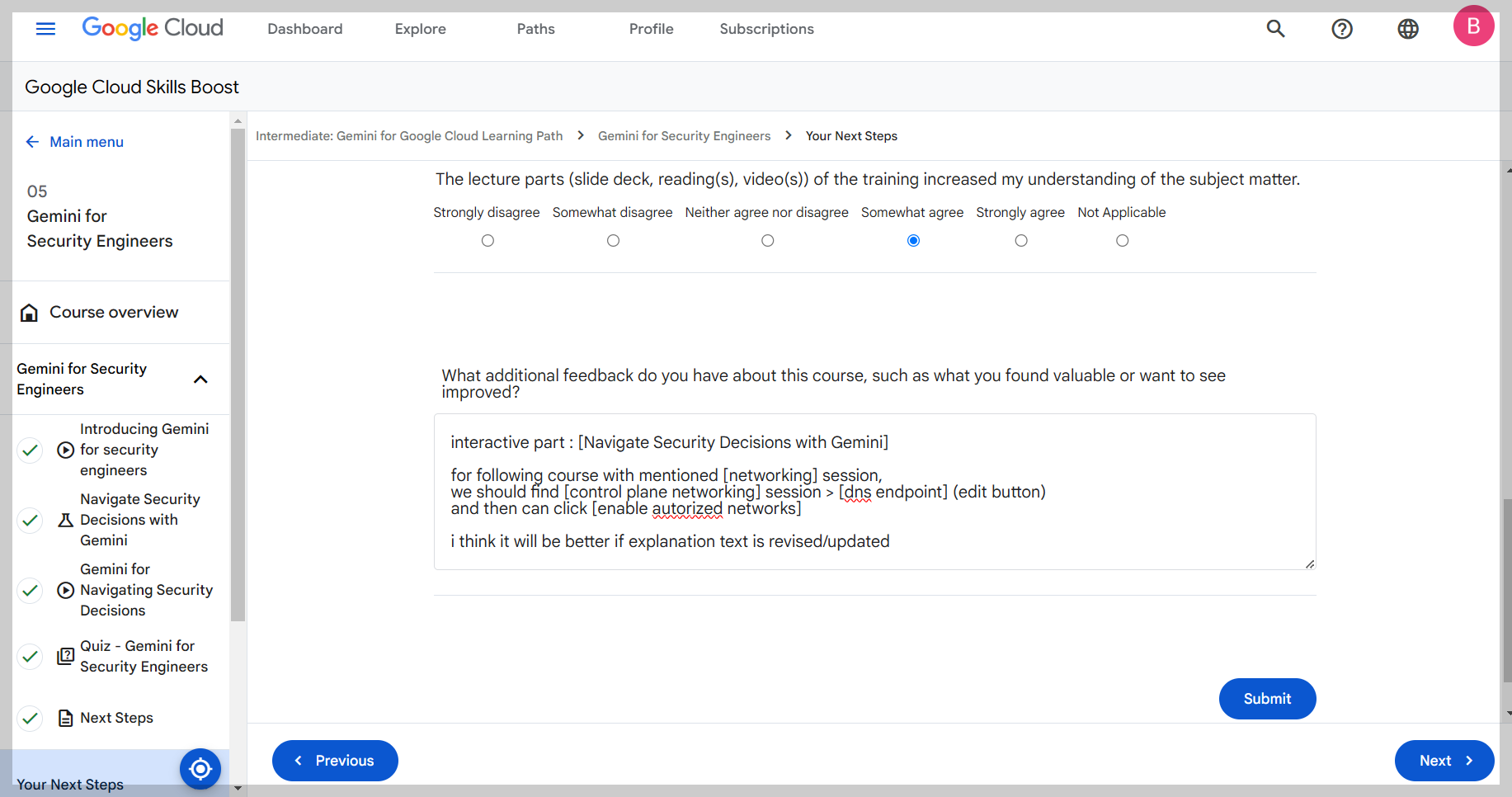Go to the Previous page
The height and width of the screenshot is (797, 1512).
coord(335,761)
